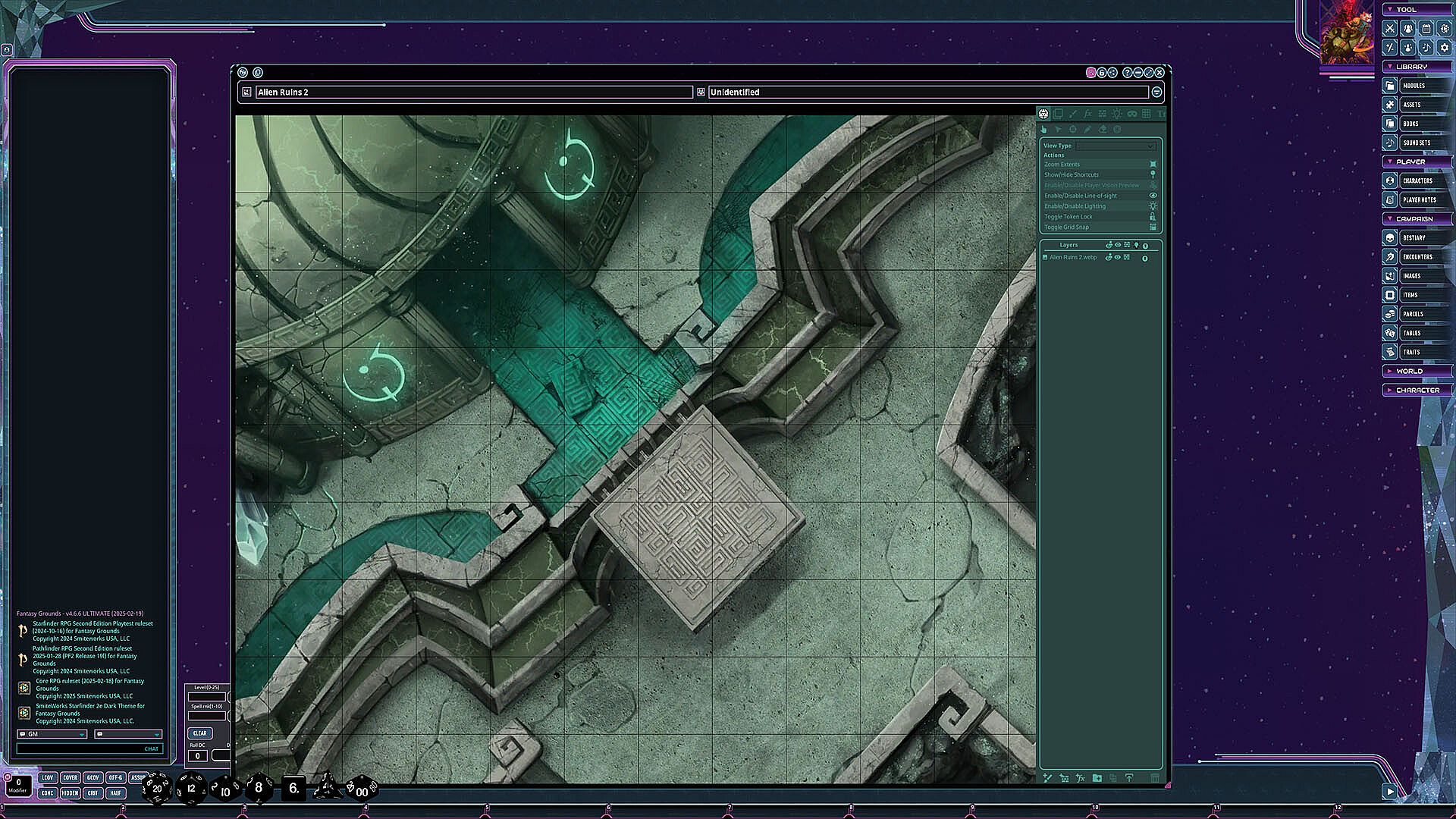Open the gear Options tool icon

[x=1445, y=47]
